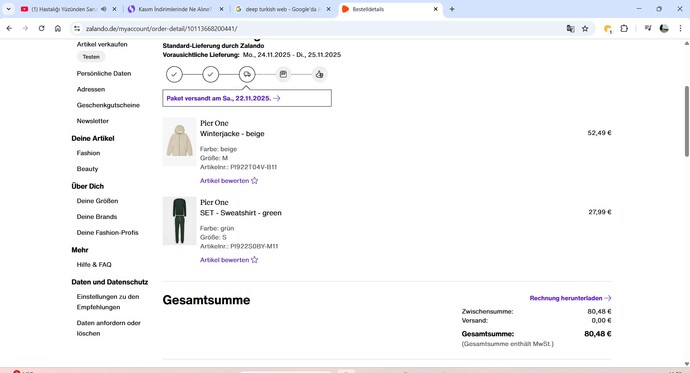
Task: Click the parcel pickup step icon
Action: click(x=283, y=74)
